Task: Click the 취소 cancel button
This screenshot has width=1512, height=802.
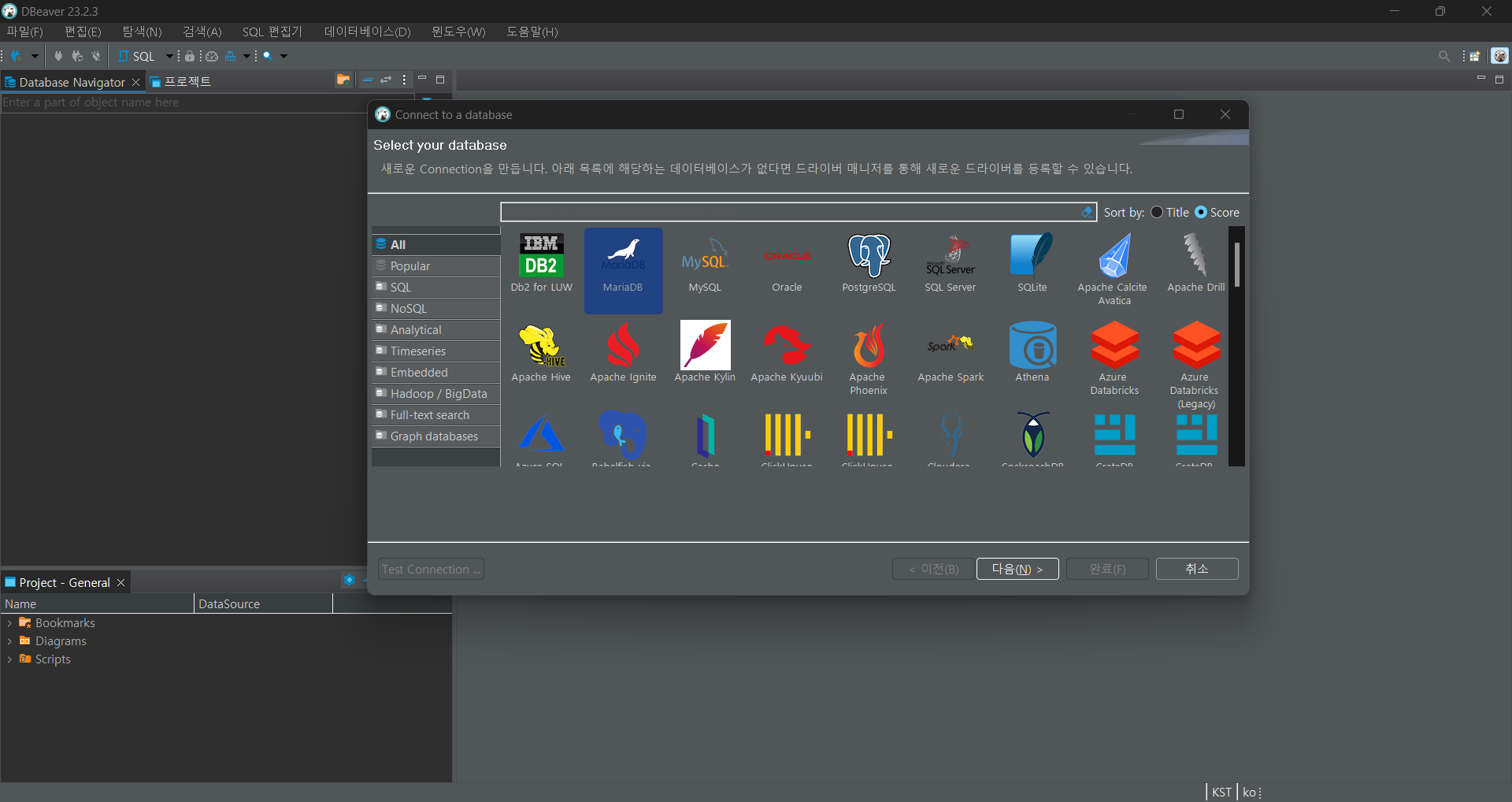Action: coord(1197,569)
